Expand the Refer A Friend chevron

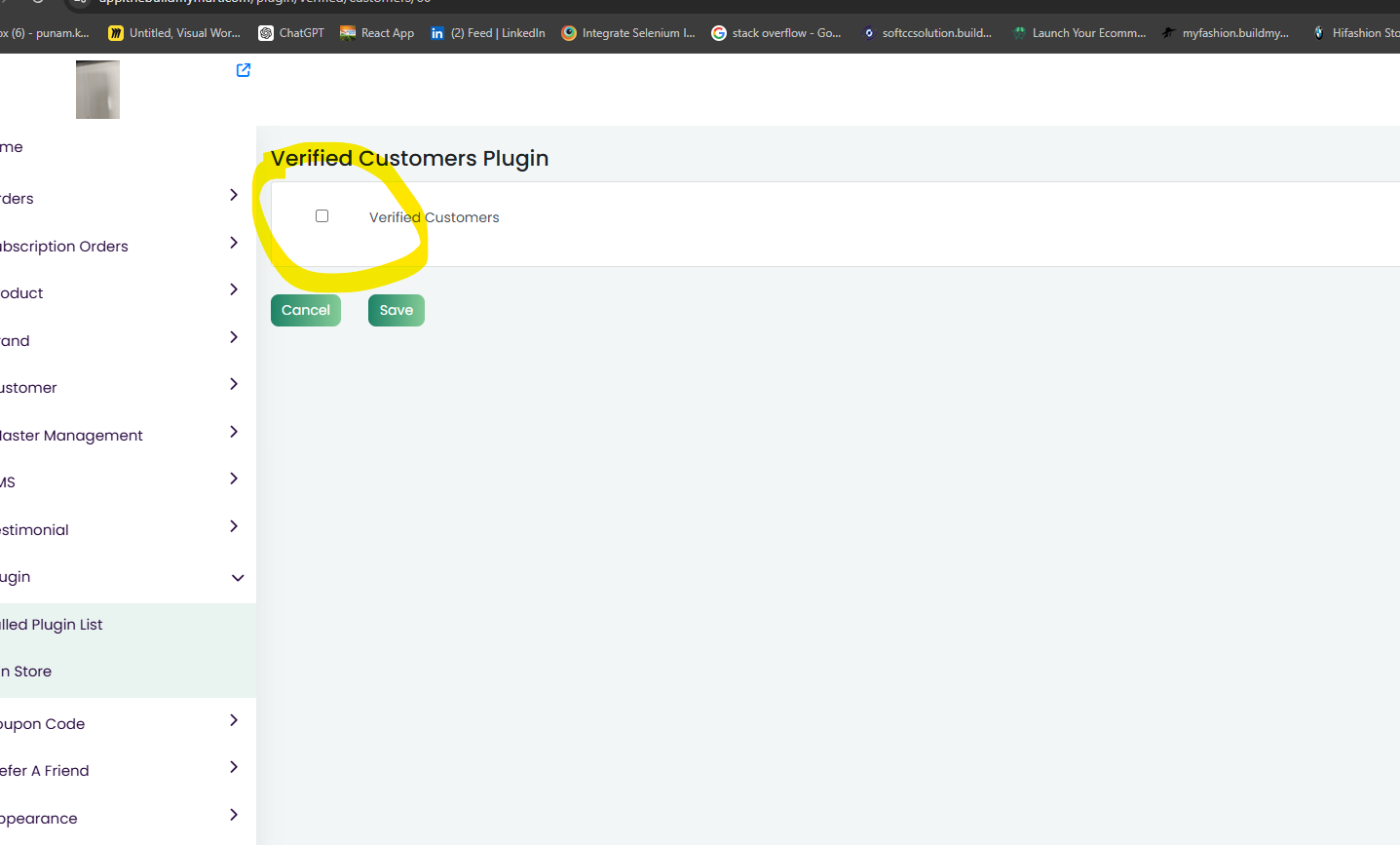[234, 767]
